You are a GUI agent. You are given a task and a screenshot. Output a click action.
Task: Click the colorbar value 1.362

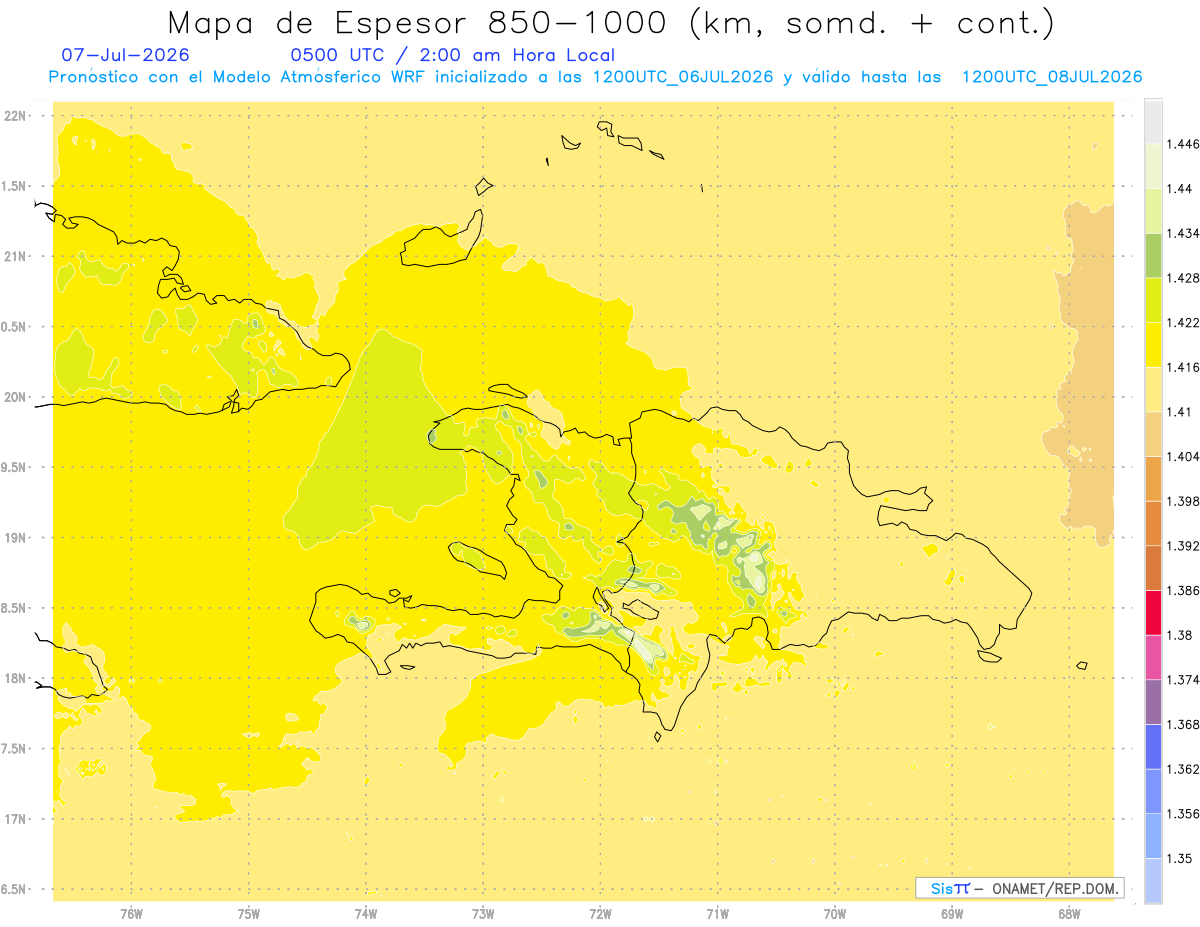[x=1183, y=769]
